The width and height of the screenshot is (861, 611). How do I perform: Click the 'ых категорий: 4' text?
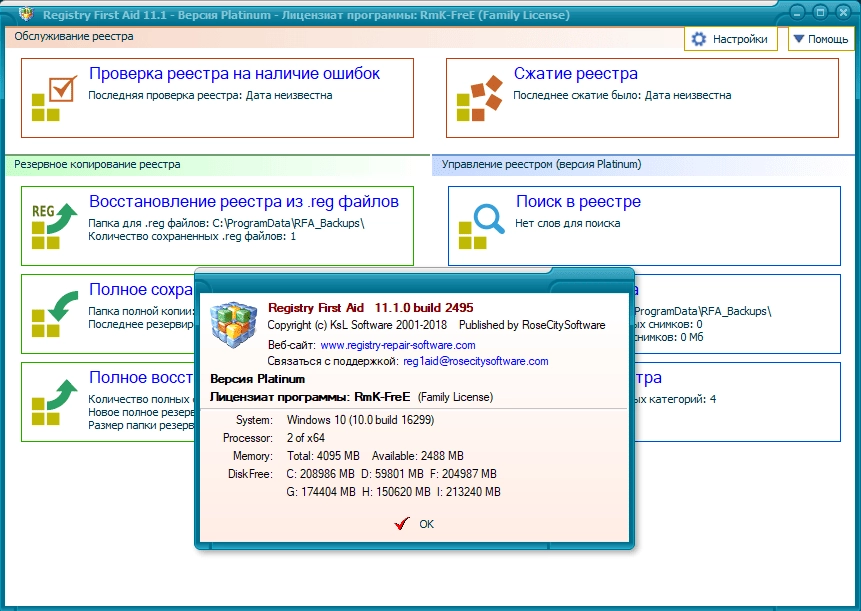[x=675, y=399]
